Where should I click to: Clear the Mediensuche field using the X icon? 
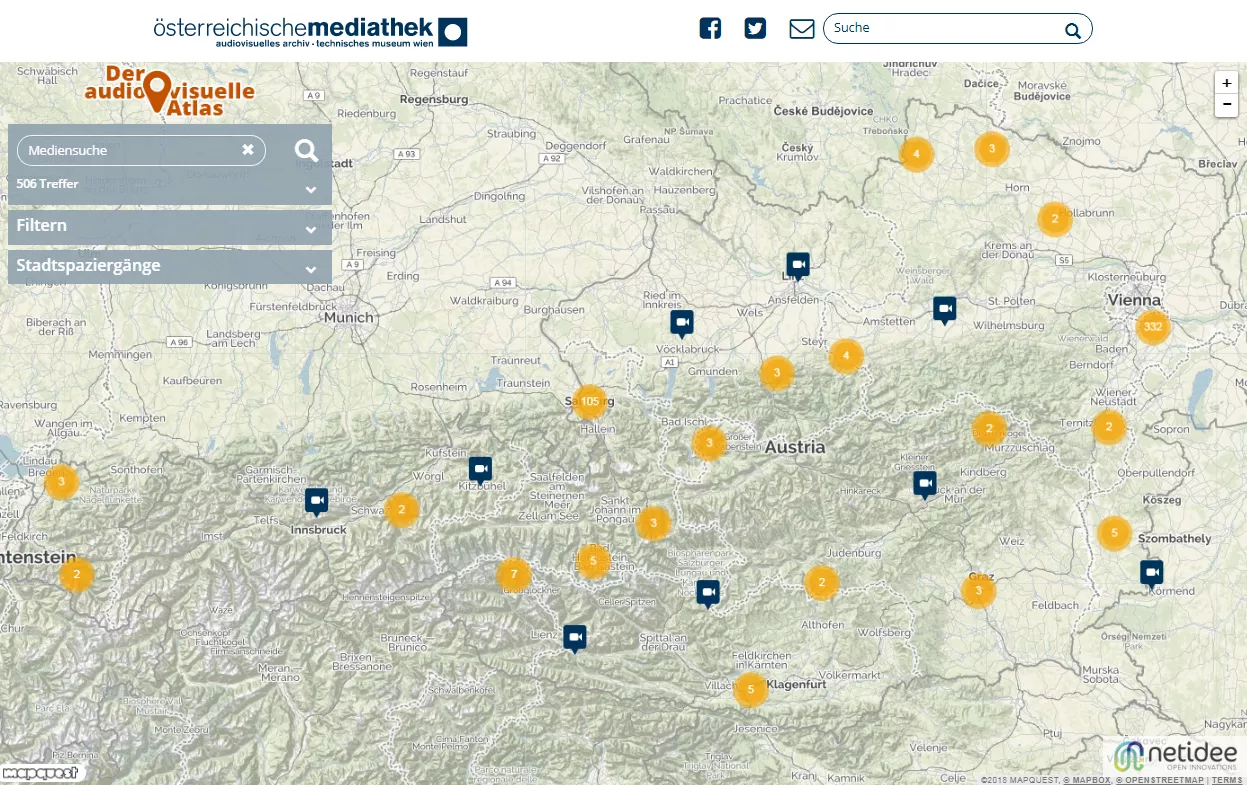click(248, 149)
